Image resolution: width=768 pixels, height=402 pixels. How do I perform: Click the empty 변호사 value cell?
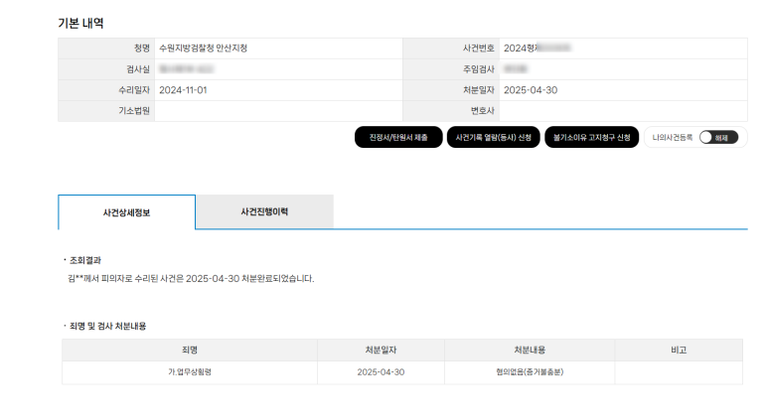[622, 111]
